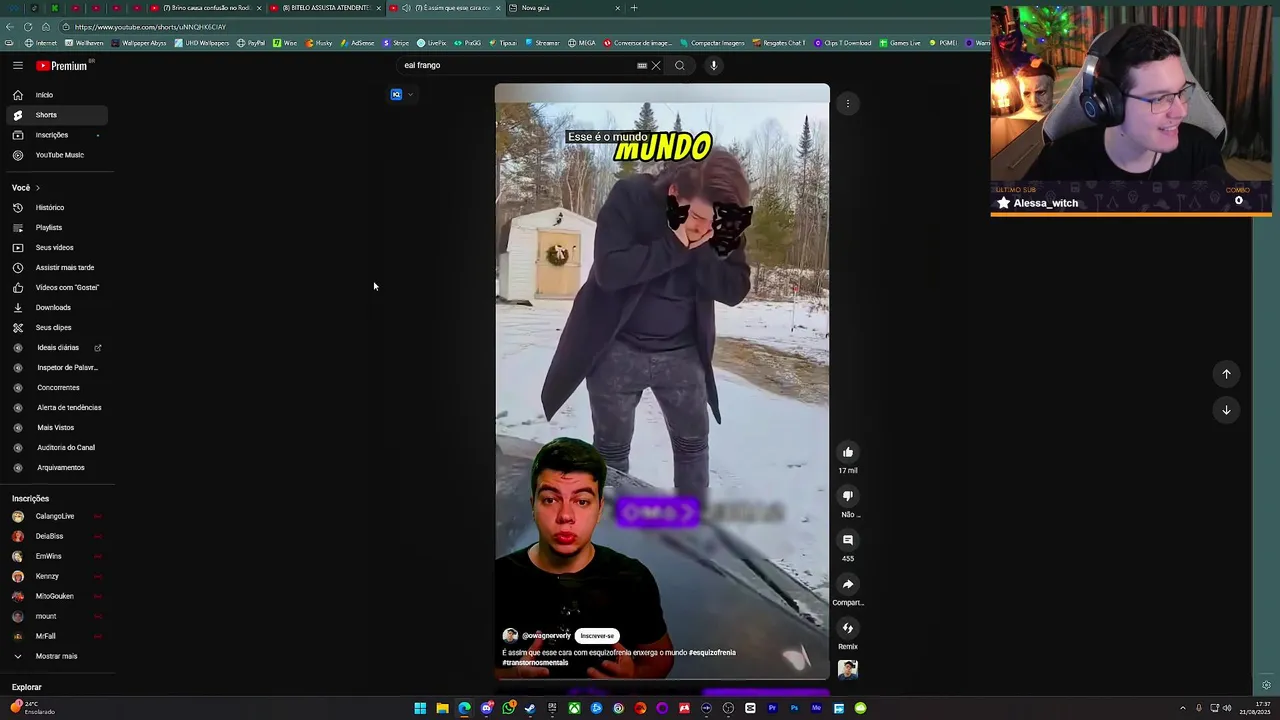
Task: Expand the Você section
Action: [26, 188]
